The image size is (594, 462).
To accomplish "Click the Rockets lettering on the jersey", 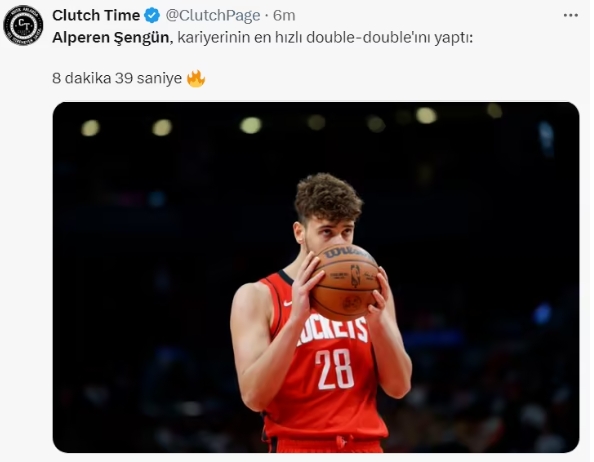I will coord(332,331).
